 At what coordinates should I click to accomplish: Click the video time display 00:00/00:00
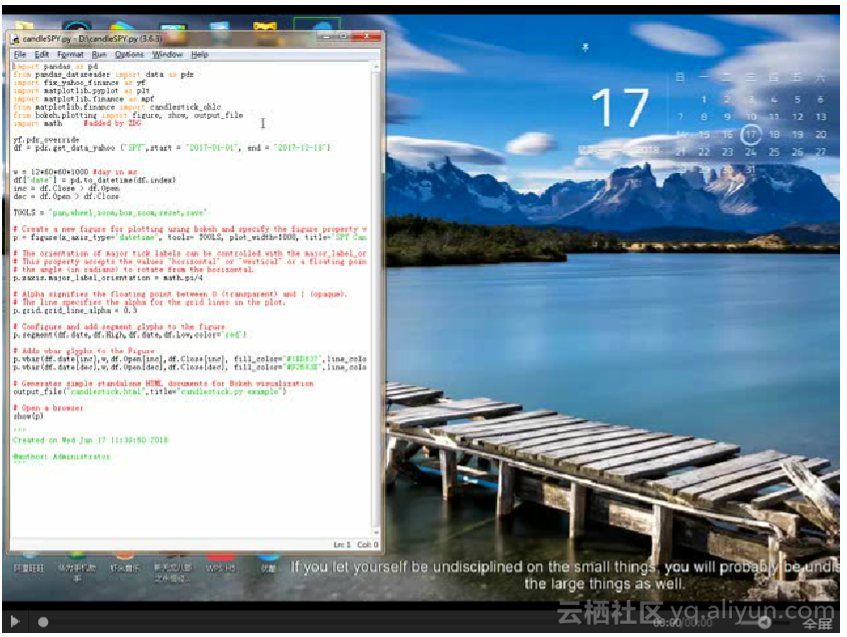click(x=682, y=623)
